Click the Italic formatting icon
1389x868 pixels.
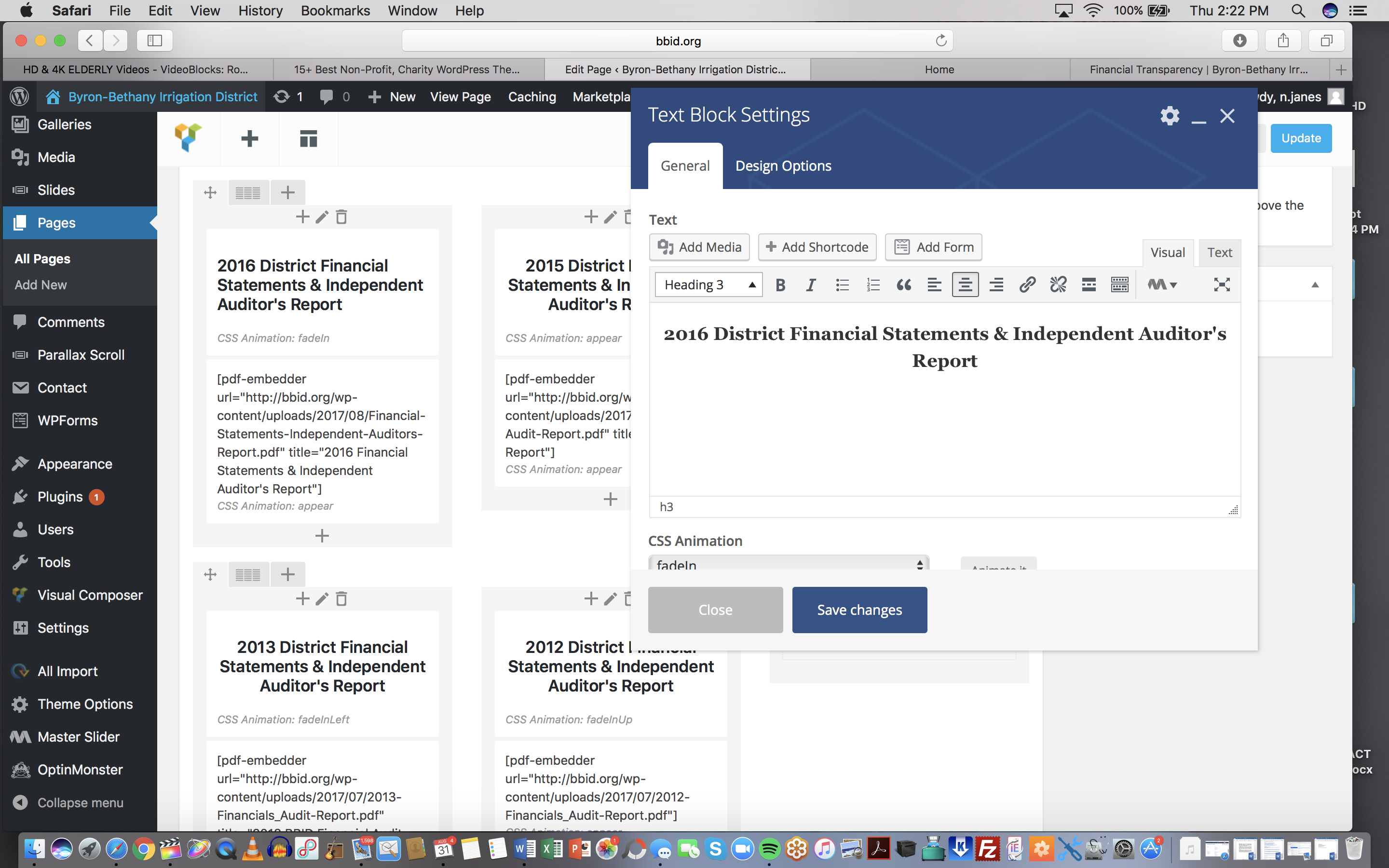click(810, 285)
